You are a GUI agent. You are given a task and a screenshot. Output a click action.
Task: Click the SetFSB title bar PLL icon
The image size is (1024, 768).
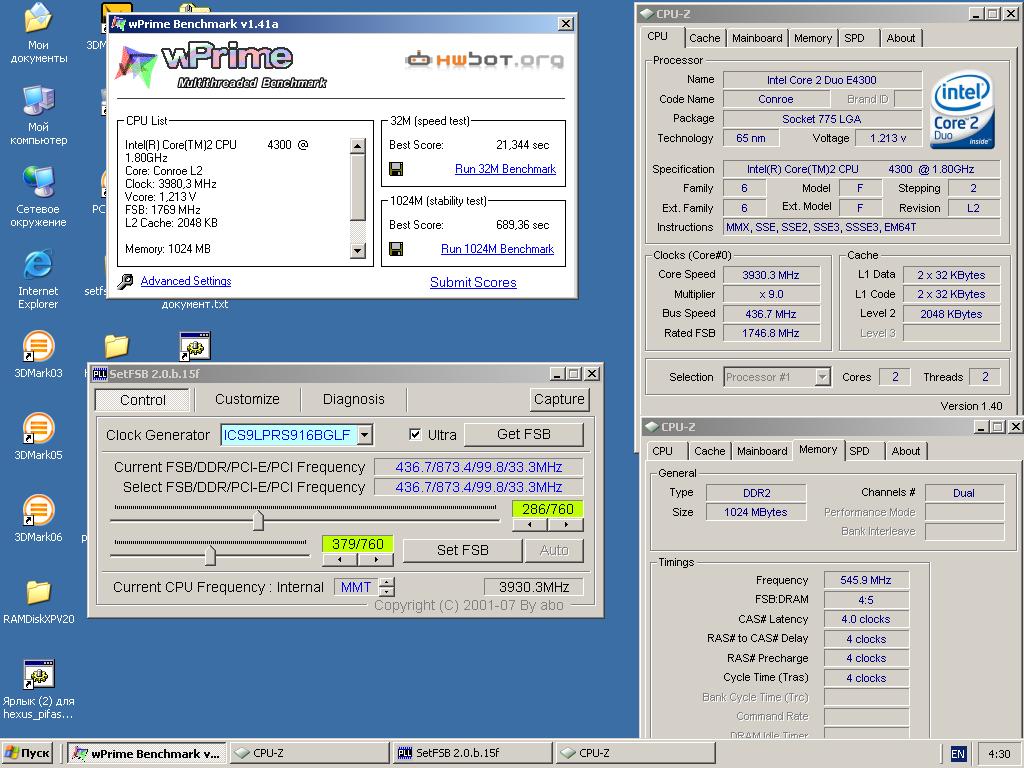(x=99, y=374)
